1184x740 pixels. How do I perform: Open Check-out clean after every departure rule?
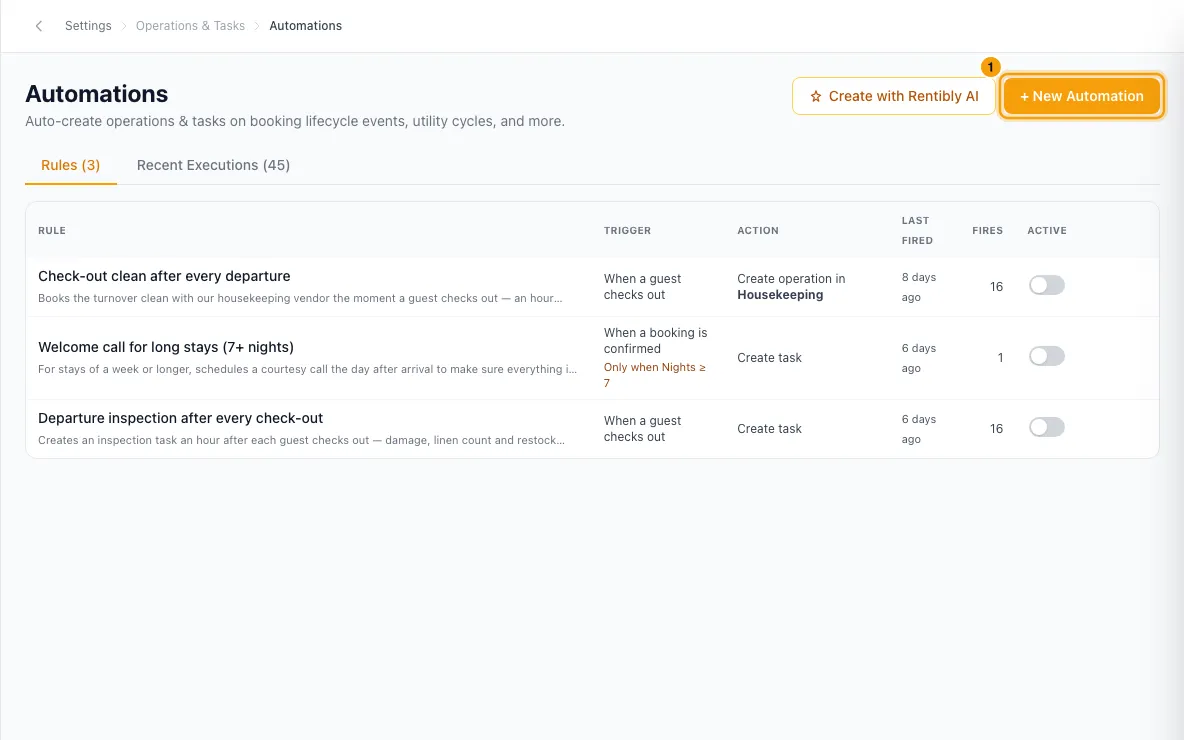[165, 276]
